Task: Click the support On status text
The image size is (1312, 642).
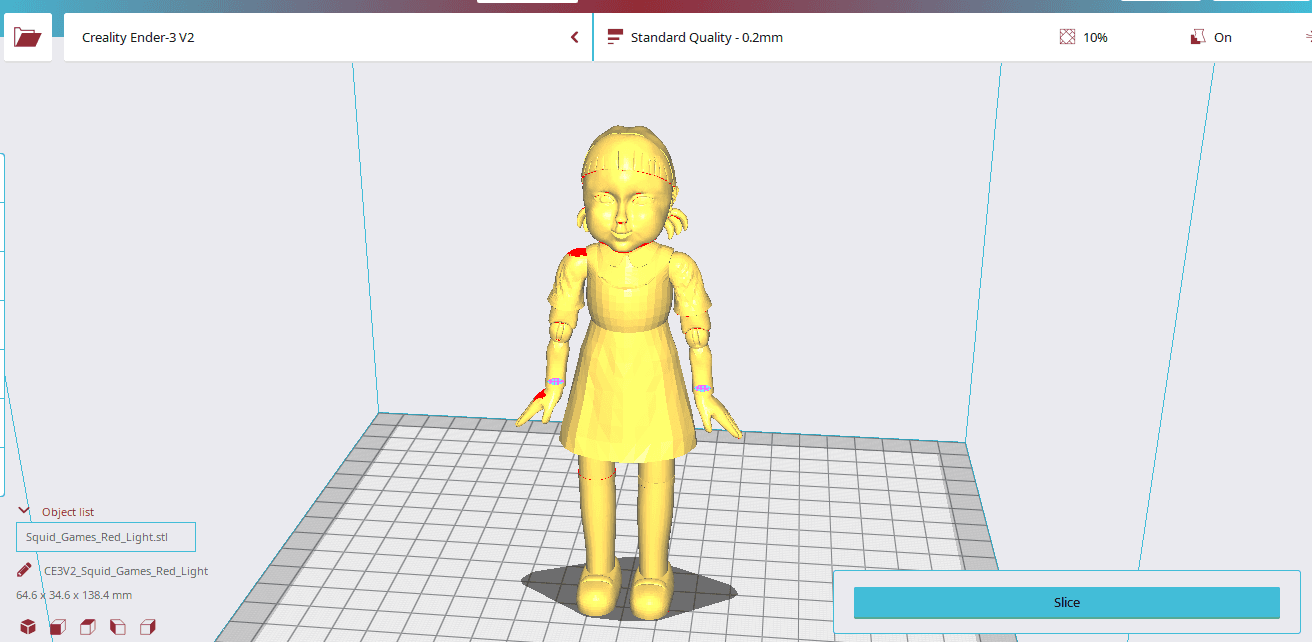Action: tap(1223, 38)
